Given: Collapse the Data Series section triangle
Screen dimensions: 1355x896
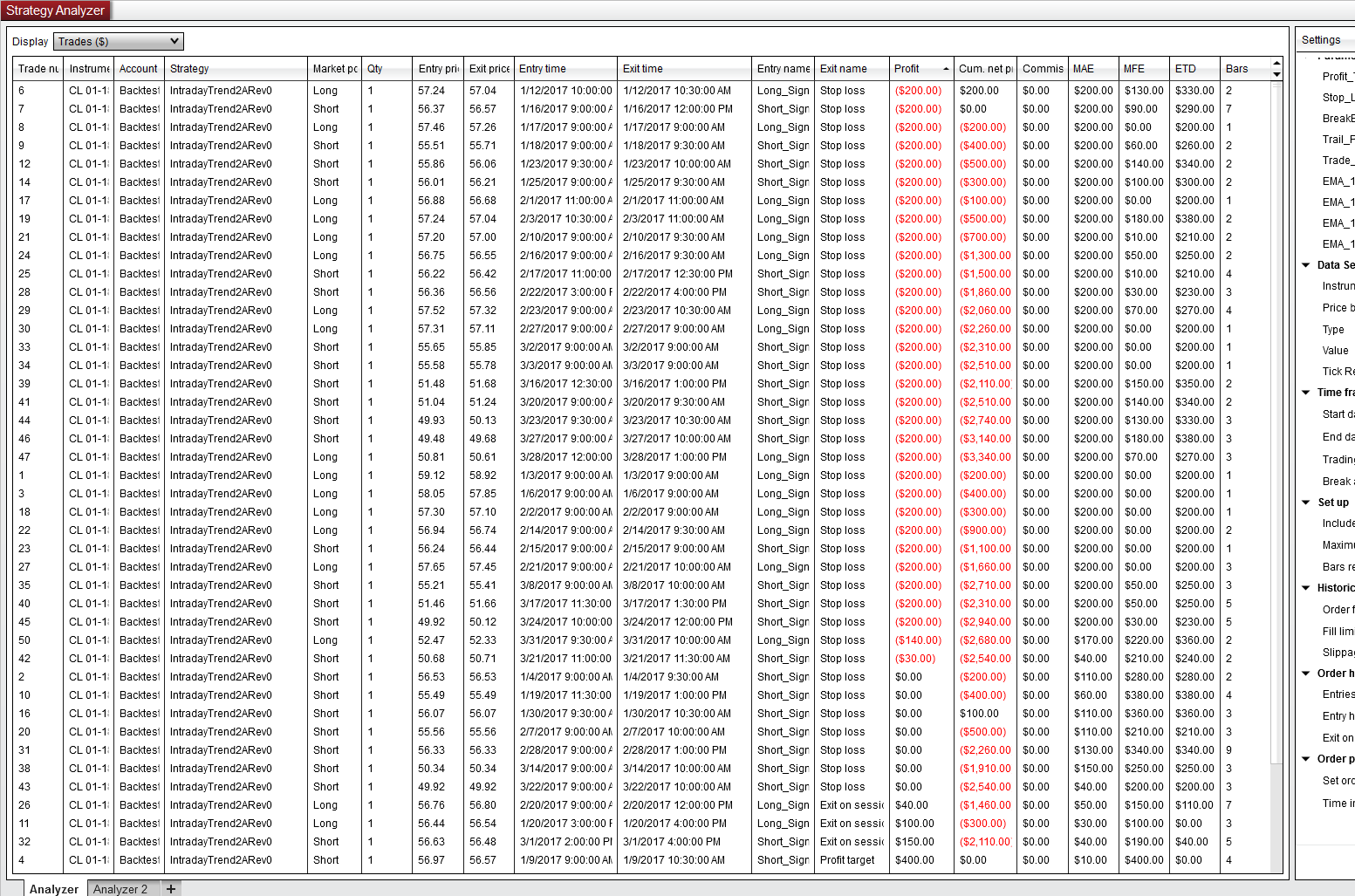Looking at the screenshot, I should point(1306,265).
